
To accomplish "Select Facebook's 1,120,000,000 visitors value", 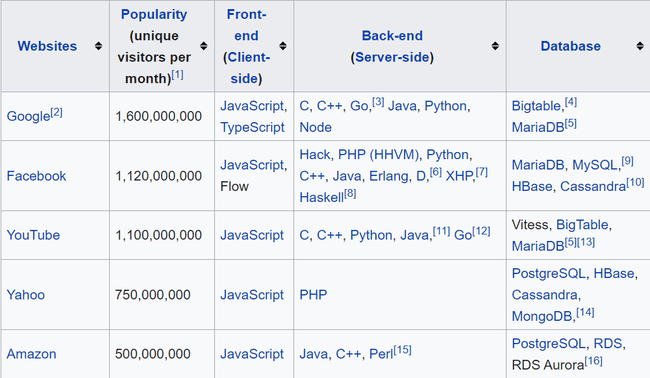I will tap(159, 176).
